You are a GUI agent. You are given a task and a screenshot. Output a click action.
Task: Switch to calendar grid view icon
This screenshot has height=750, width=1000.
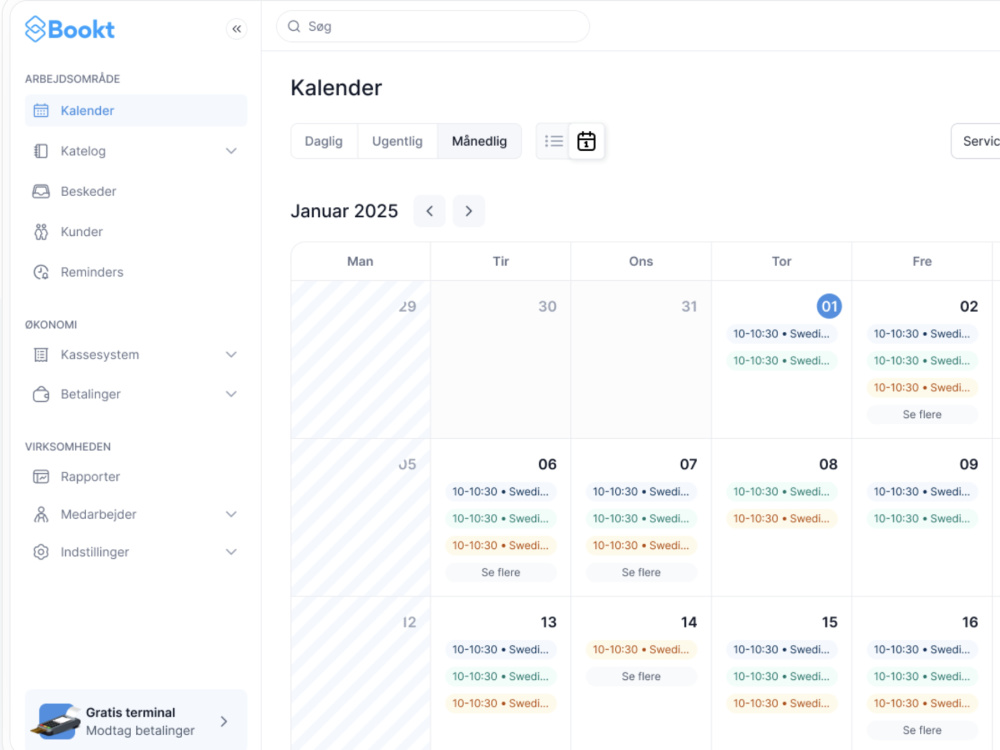(587, 141)
